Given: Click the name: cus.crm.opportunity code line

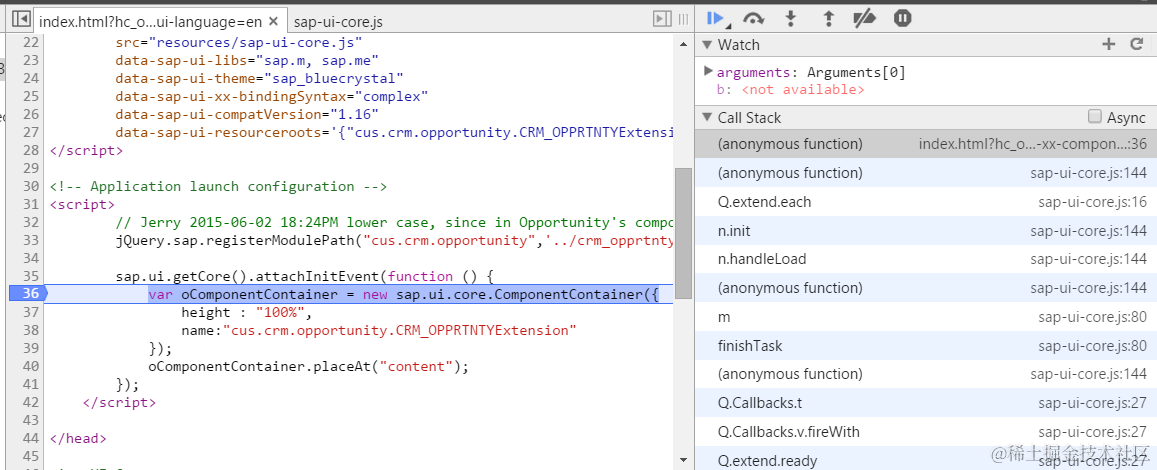Looking at the screenshot, I should (x=379, y=330).
